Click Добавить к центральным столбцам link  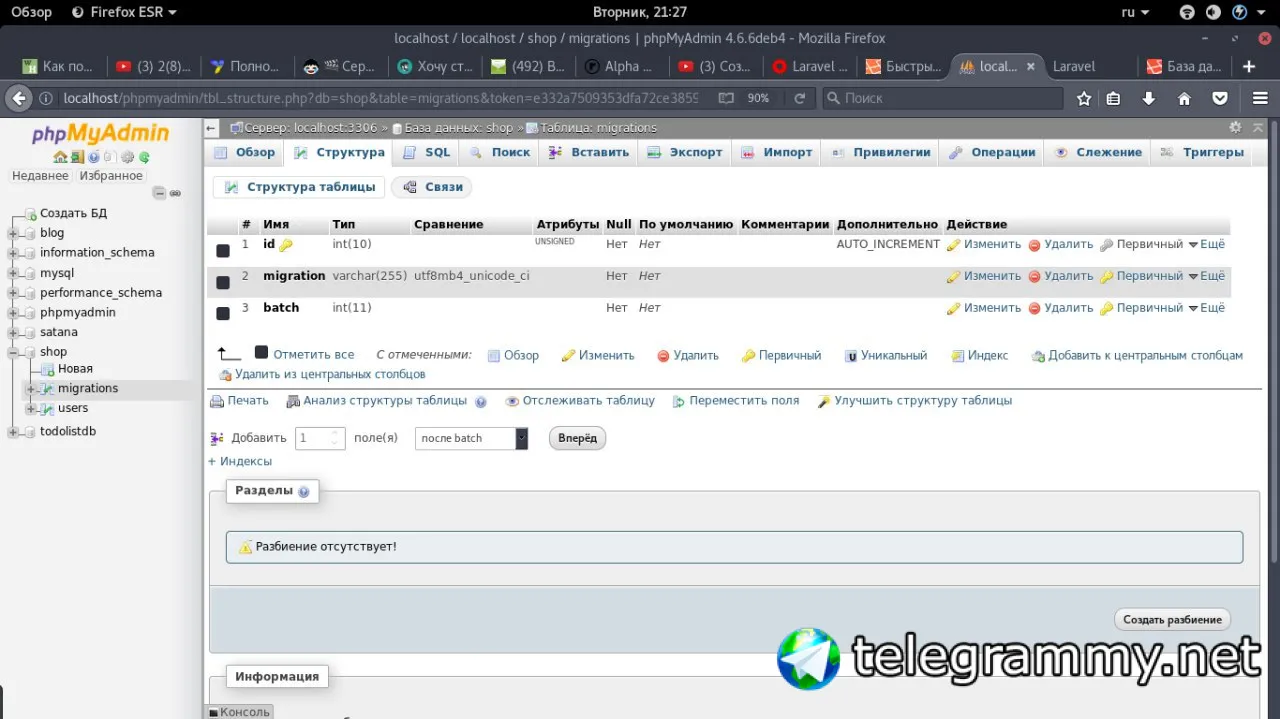(x=1137, y=356)
